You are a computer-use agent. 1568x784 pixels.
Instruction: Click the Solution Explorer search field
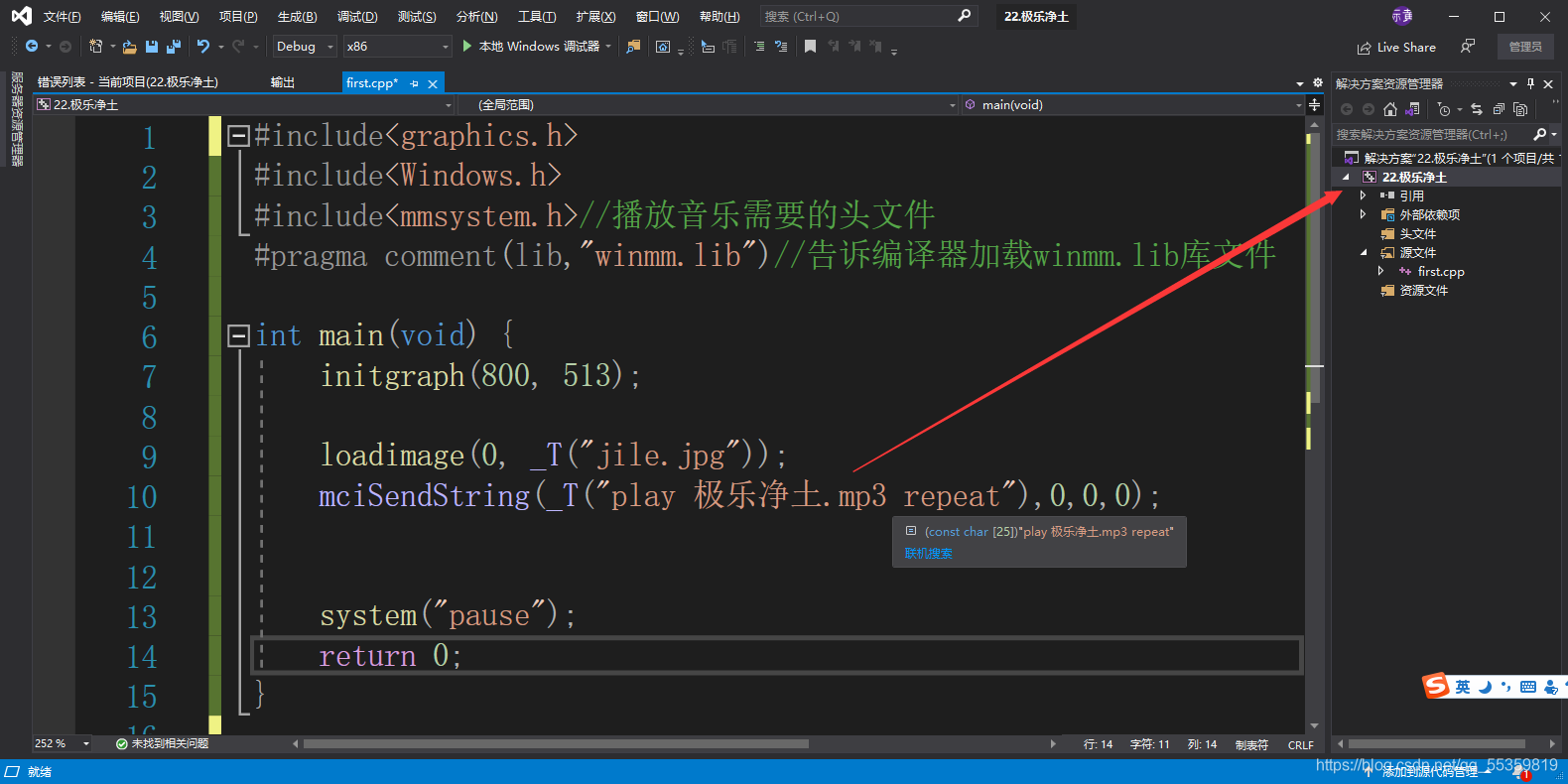click(x=1431, y=134)
